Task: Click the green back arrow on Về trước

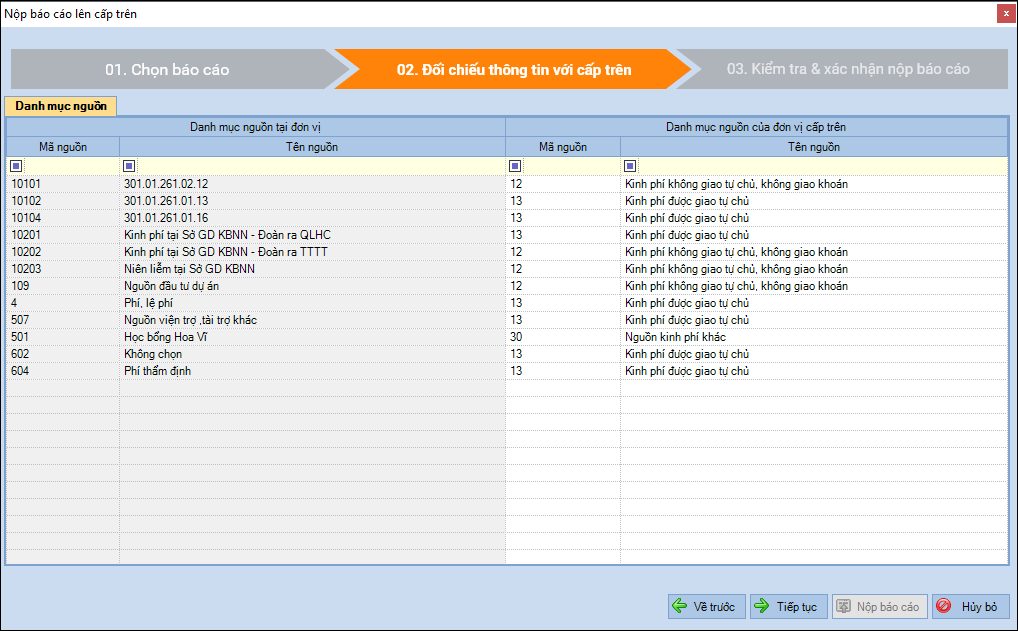Action: pos(680,607)
